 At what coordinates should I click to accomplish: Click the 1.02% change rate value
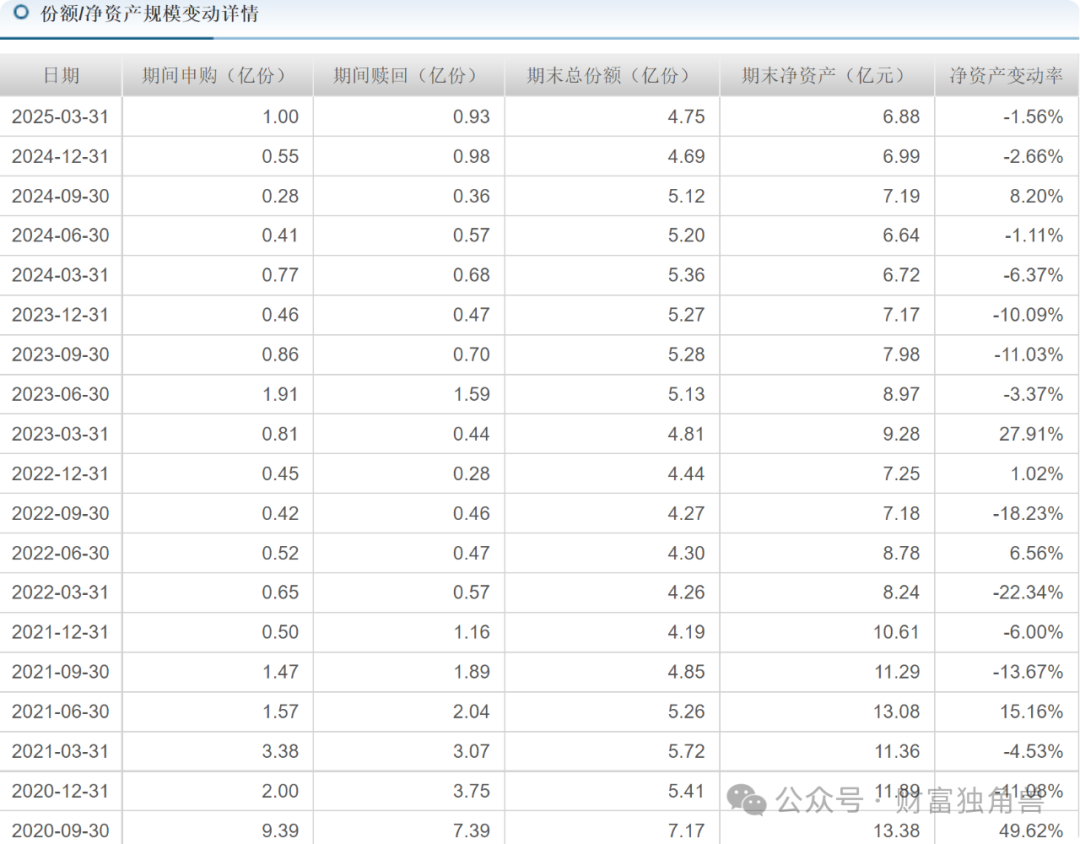tap(1037, 474)
